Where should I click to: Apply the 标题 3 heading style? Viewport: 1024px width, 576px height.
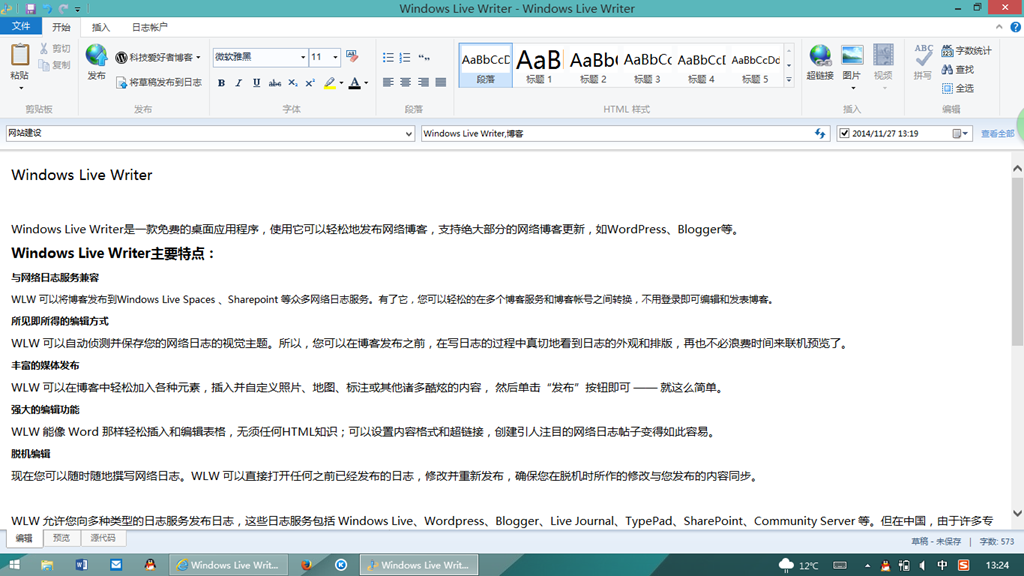pyautogui.click(x=647, y=65)
